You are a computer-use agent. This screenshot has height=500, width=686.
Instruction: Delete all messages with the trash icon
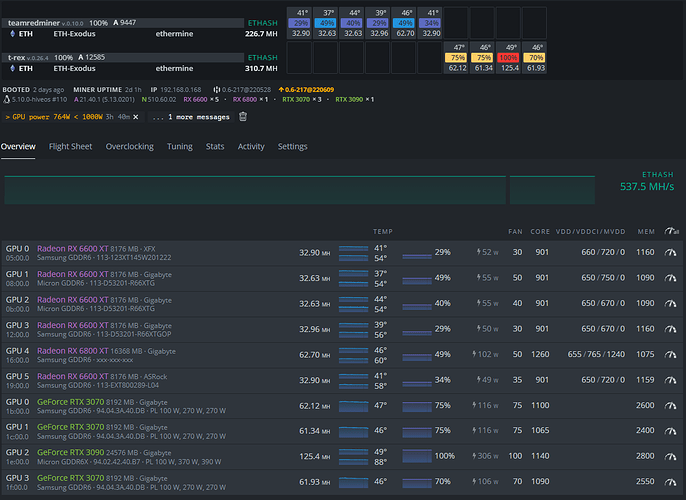tap(243, 116)
